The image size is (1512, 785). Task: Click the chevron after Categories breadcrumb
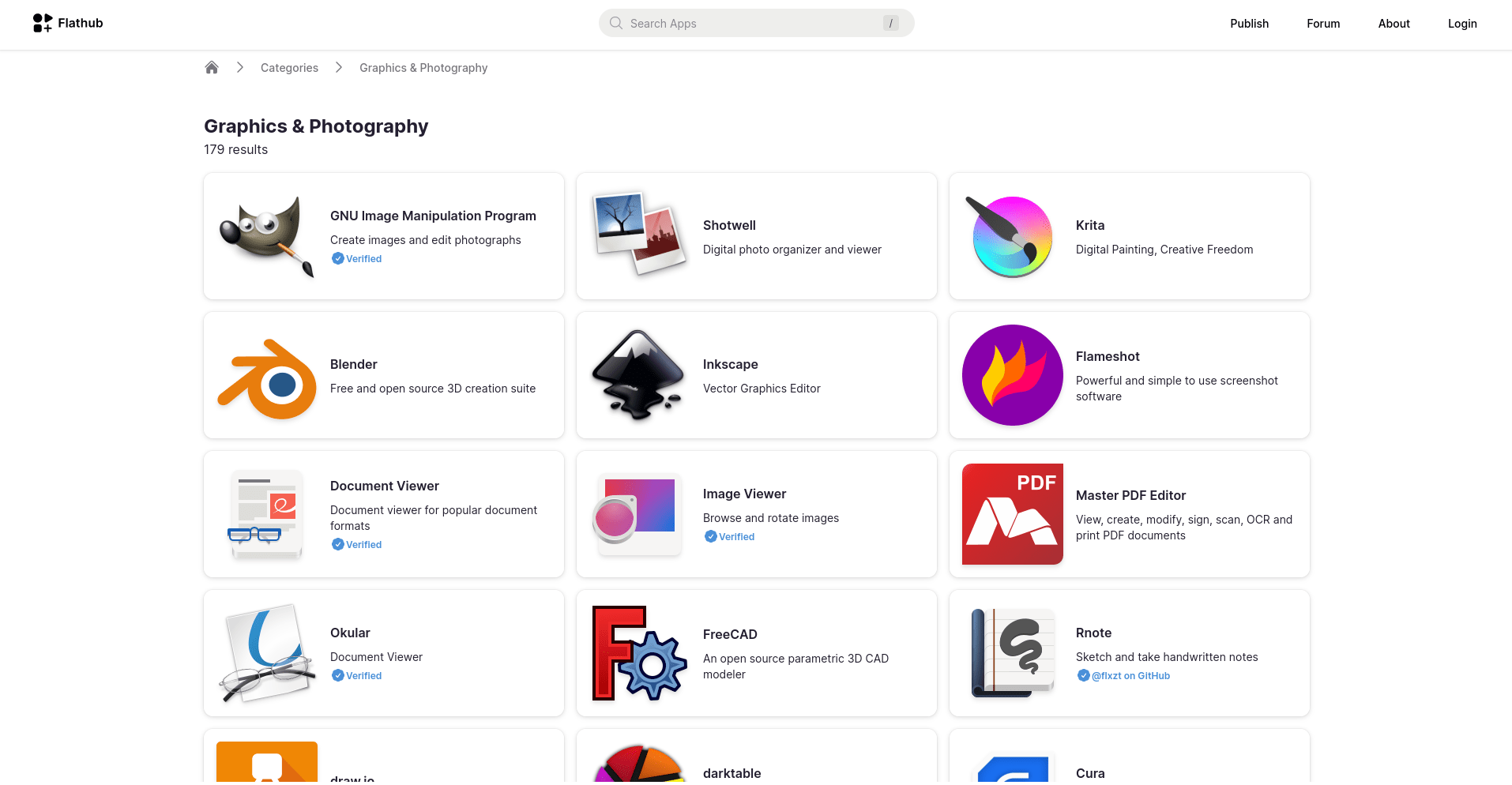tap(339, 67)
